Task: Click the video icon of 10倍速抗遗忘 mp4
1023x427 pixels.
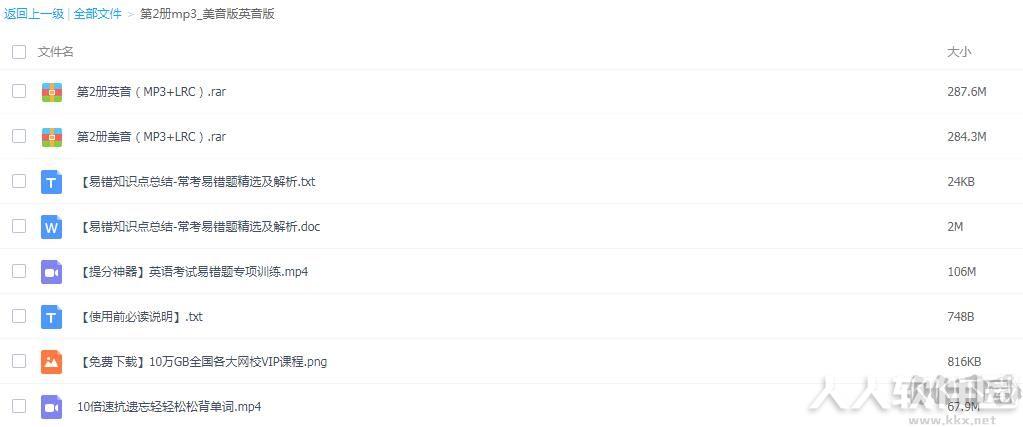Action: 52,407
